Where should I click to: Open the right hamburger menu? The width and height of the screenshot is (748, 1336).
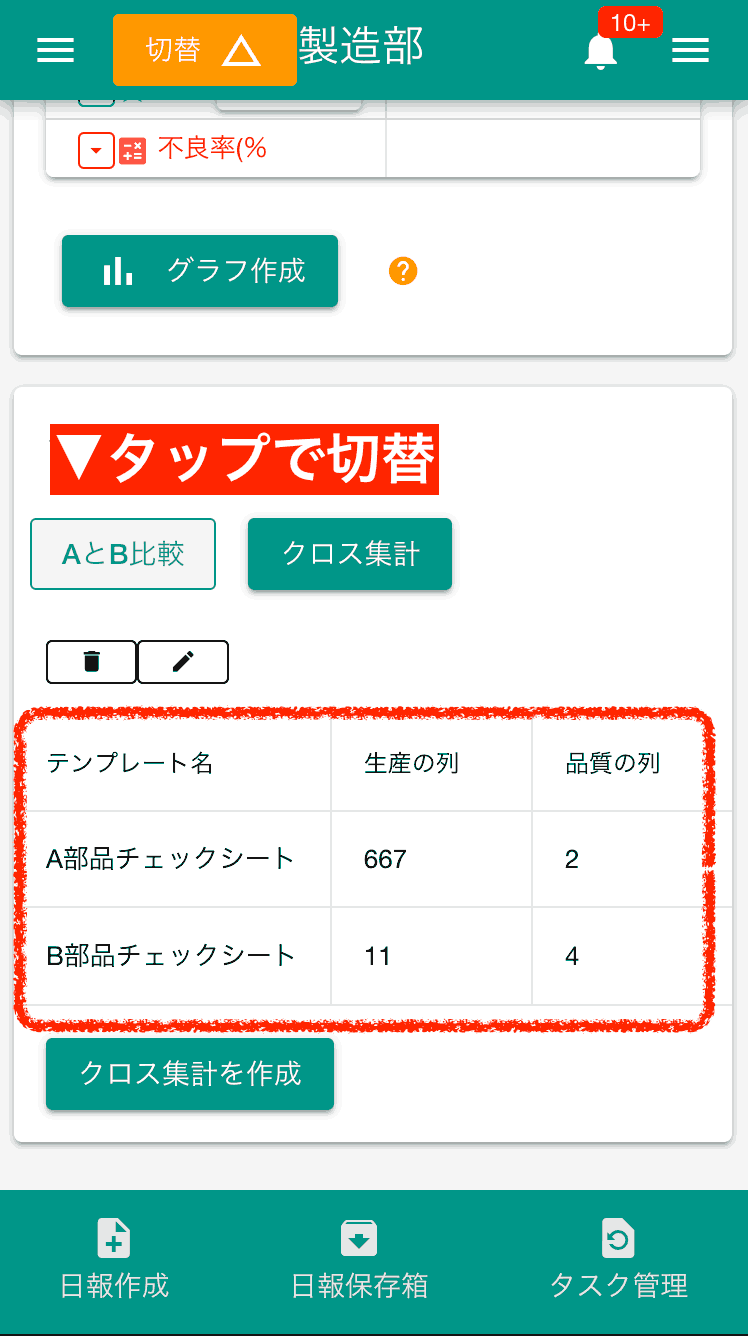click(690, 50)
